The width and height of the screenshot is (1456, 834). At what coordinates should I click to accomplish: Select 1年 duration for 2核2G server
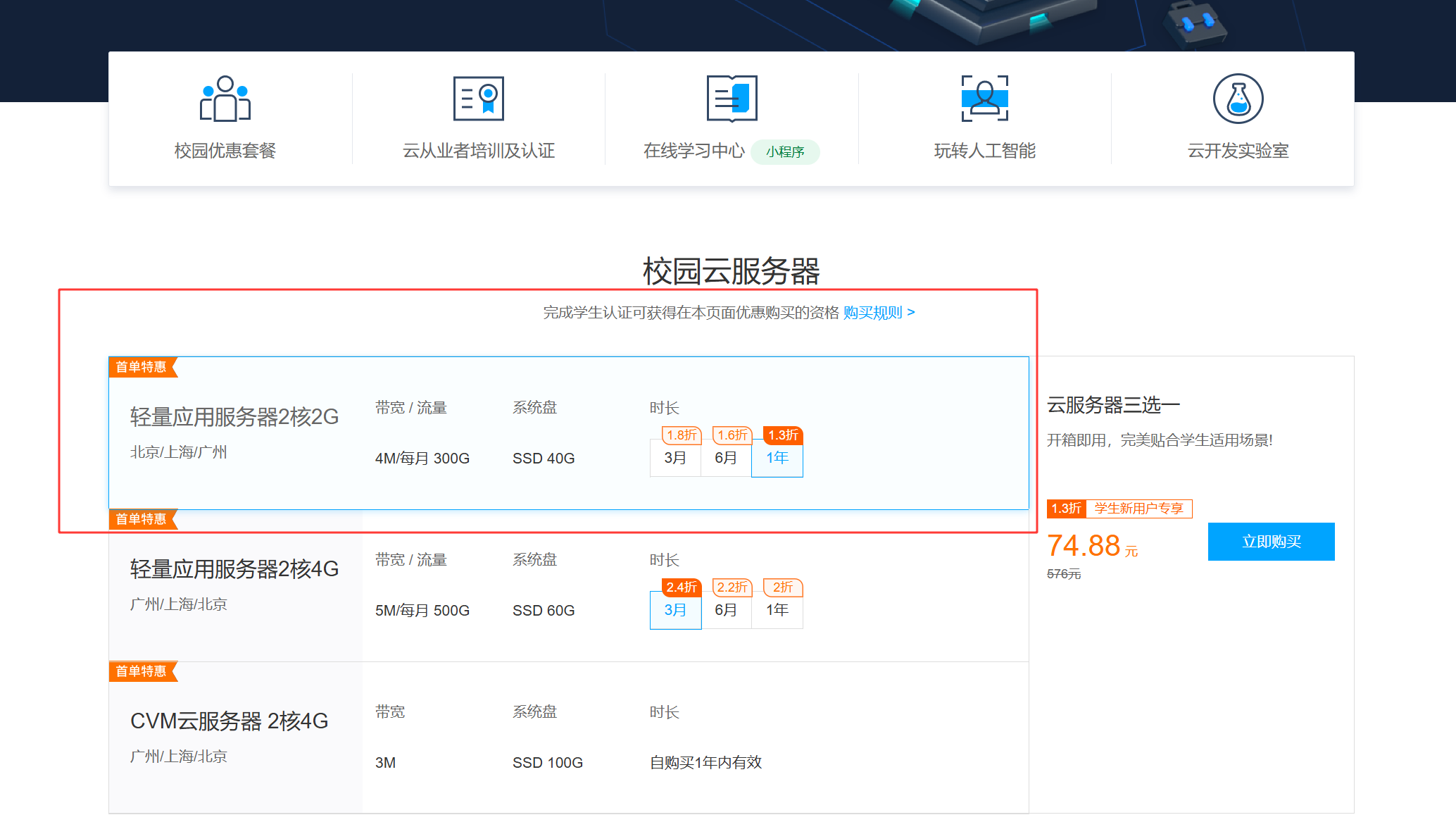[777, 458]
